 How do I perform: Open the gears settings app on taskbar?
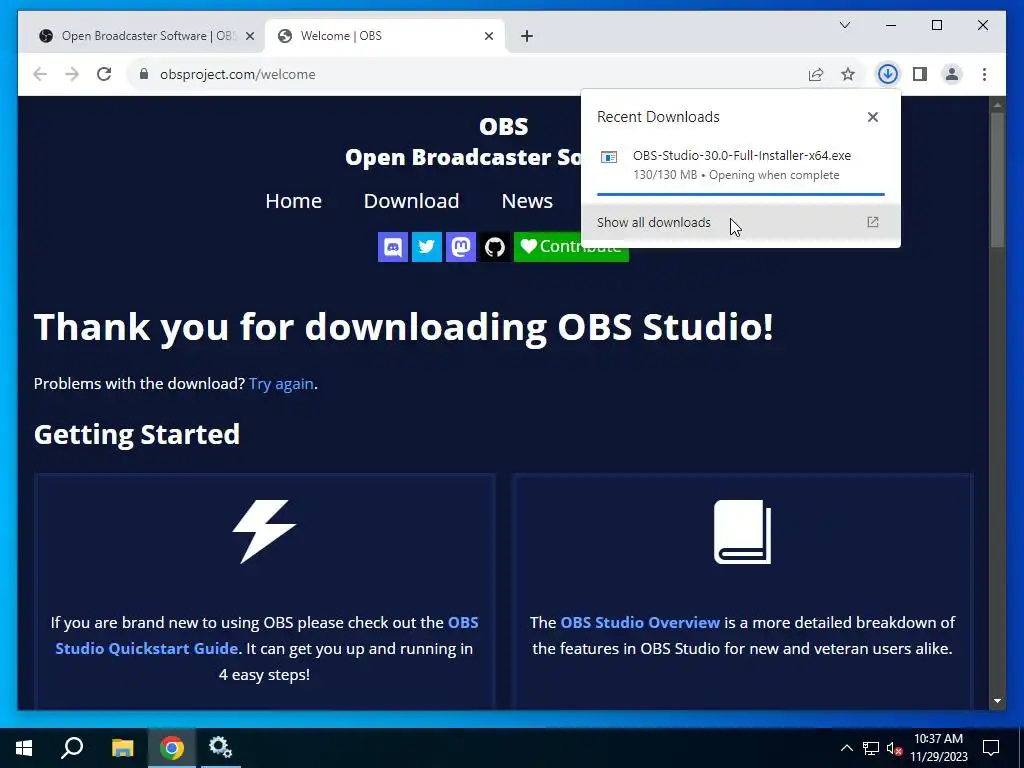[220, 748]
